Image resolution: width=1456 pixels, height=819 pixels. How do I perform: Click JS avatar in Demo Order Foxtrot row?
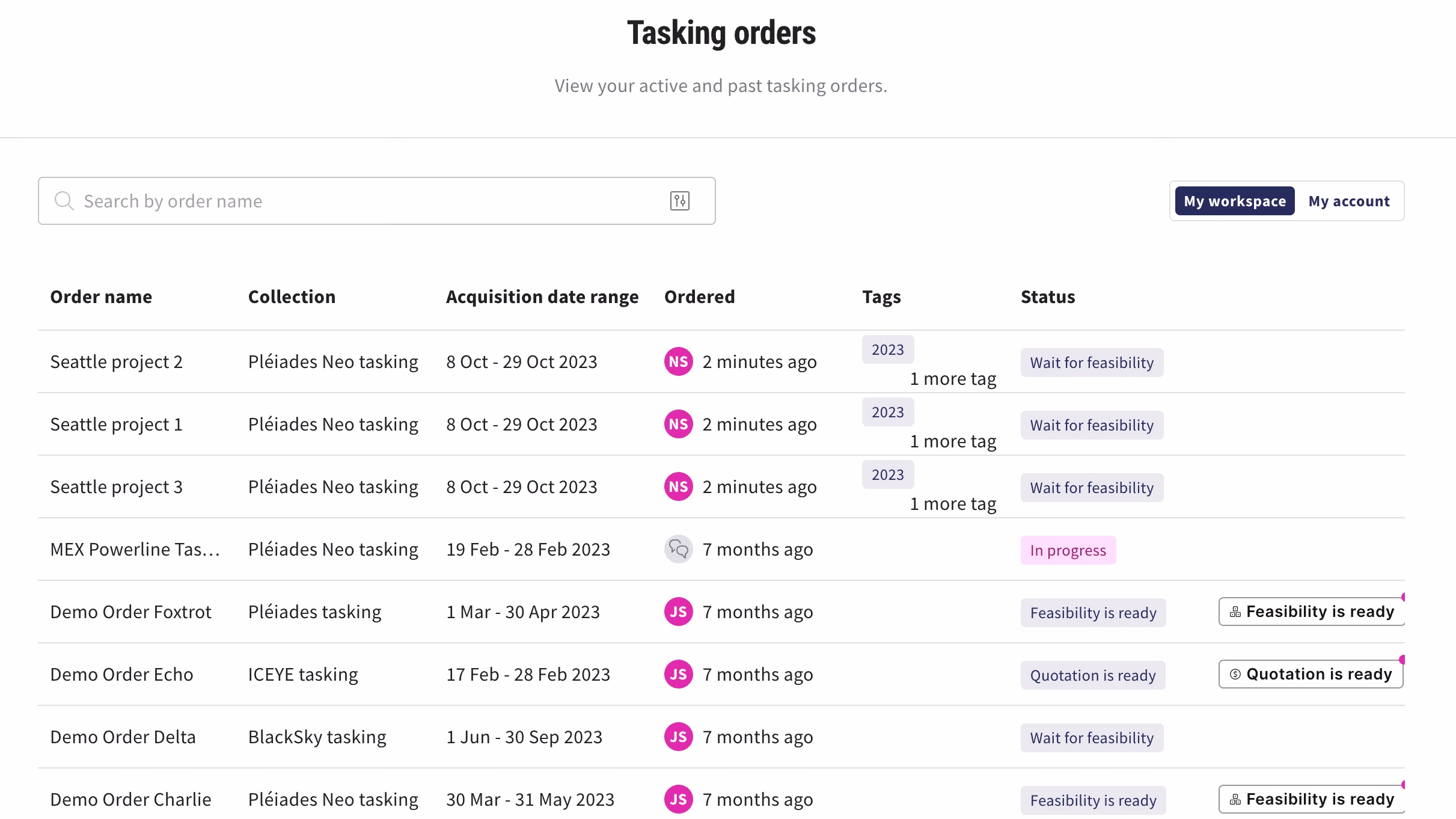coord(678,612)
